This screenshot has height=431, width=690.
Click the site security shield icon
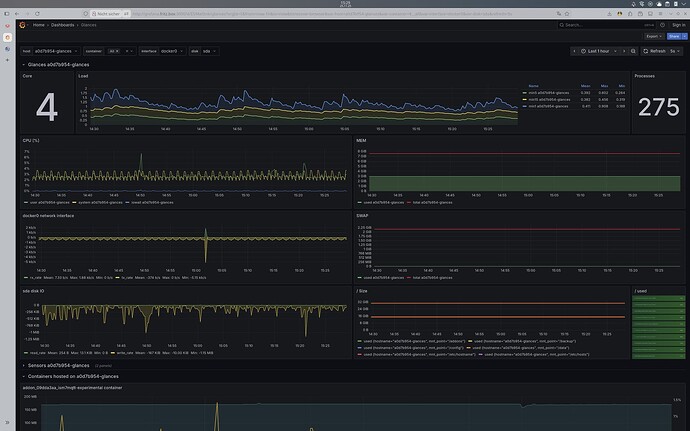[85, 14]
